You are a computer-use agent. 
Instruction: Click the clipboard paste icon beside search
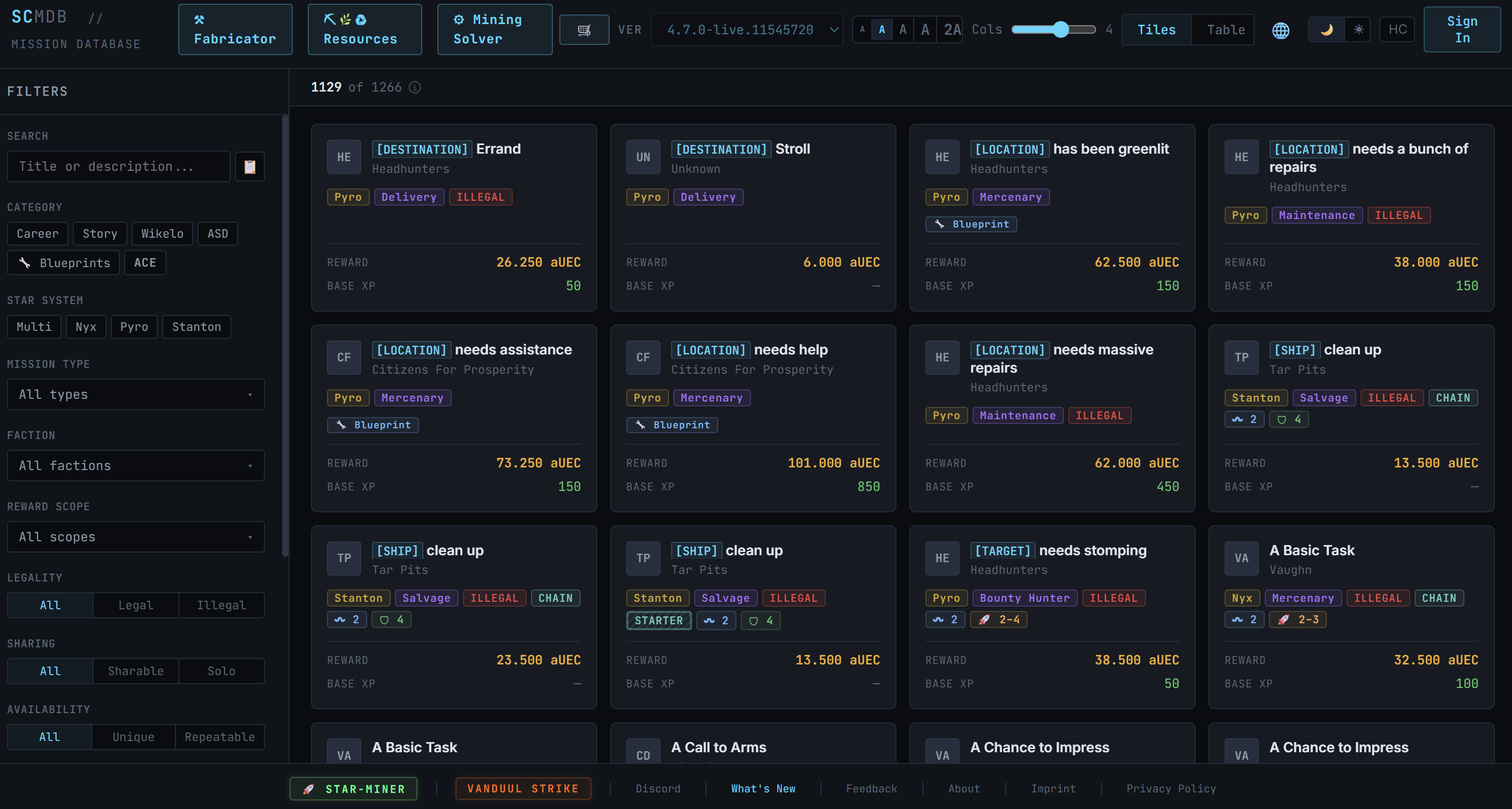[x=249, y=167]
